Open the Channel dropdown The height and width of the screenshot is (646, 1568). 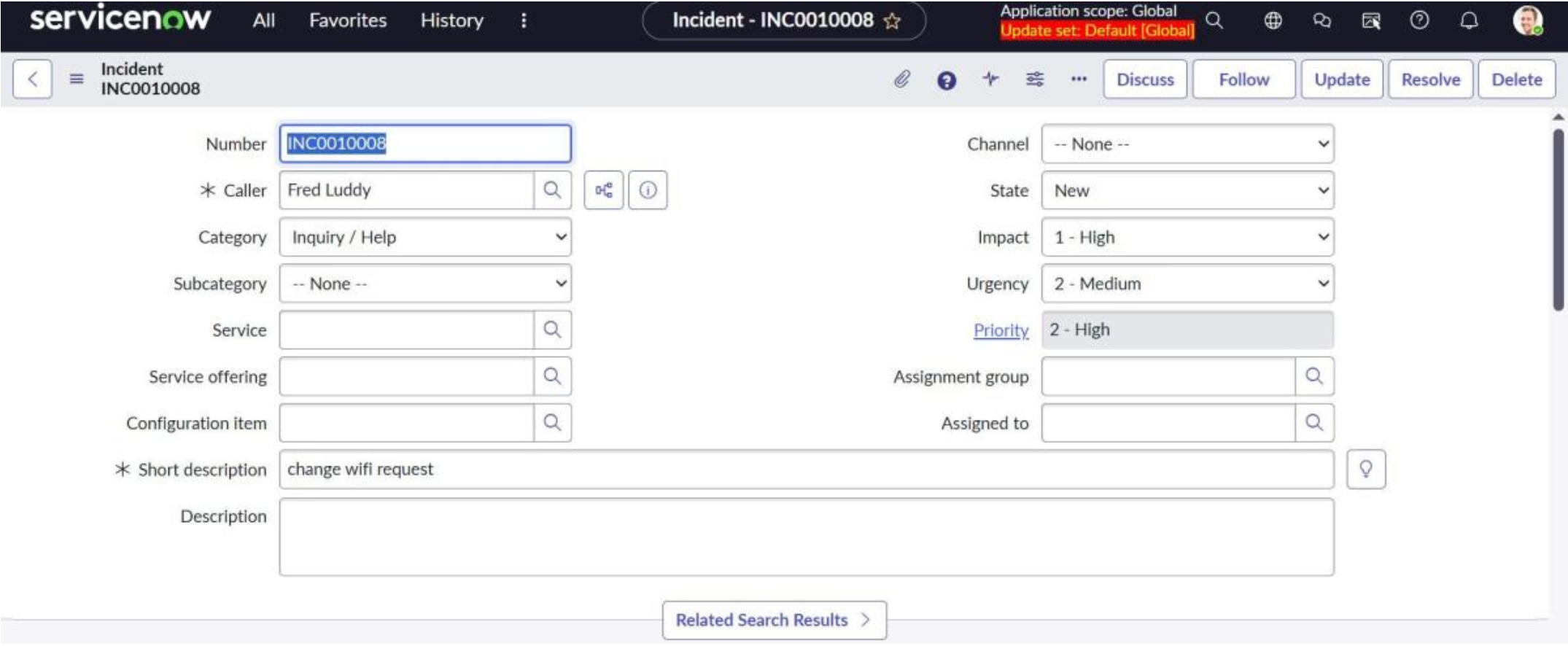[x=1187, y=144]
